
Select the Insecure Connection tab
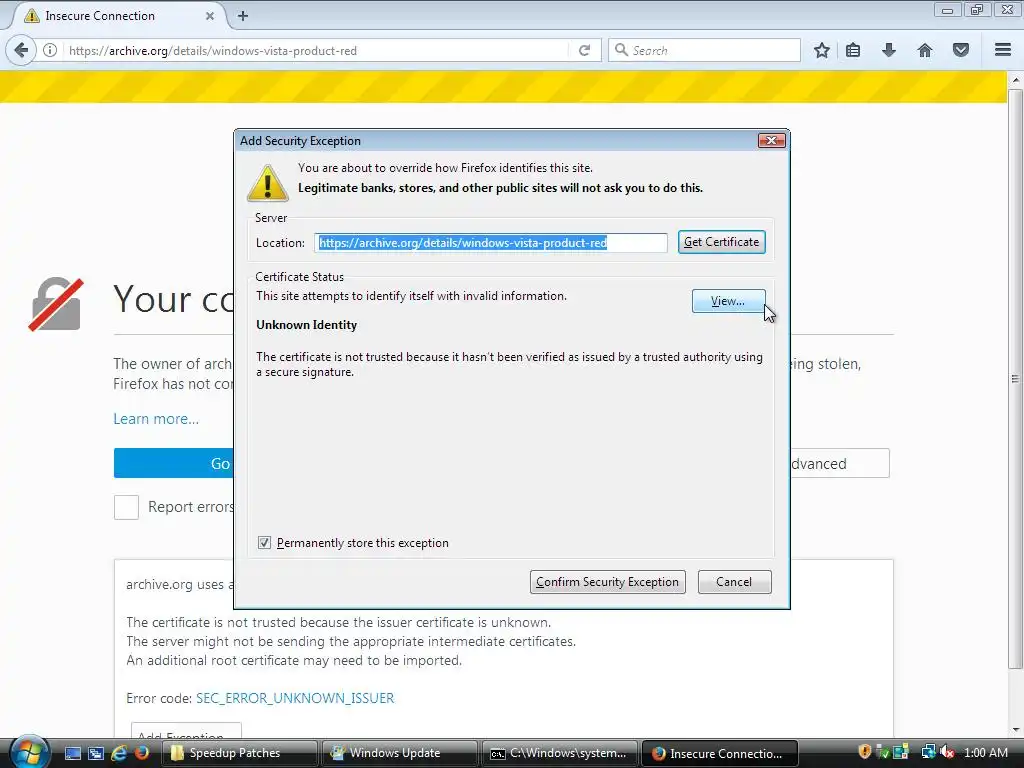pos(118,16)
